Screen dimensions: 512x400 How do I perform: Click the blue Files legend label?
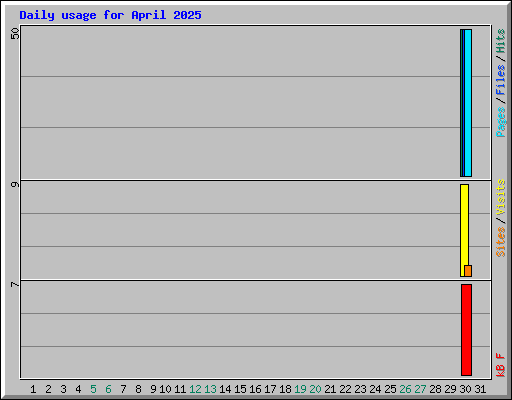(500, 79)
